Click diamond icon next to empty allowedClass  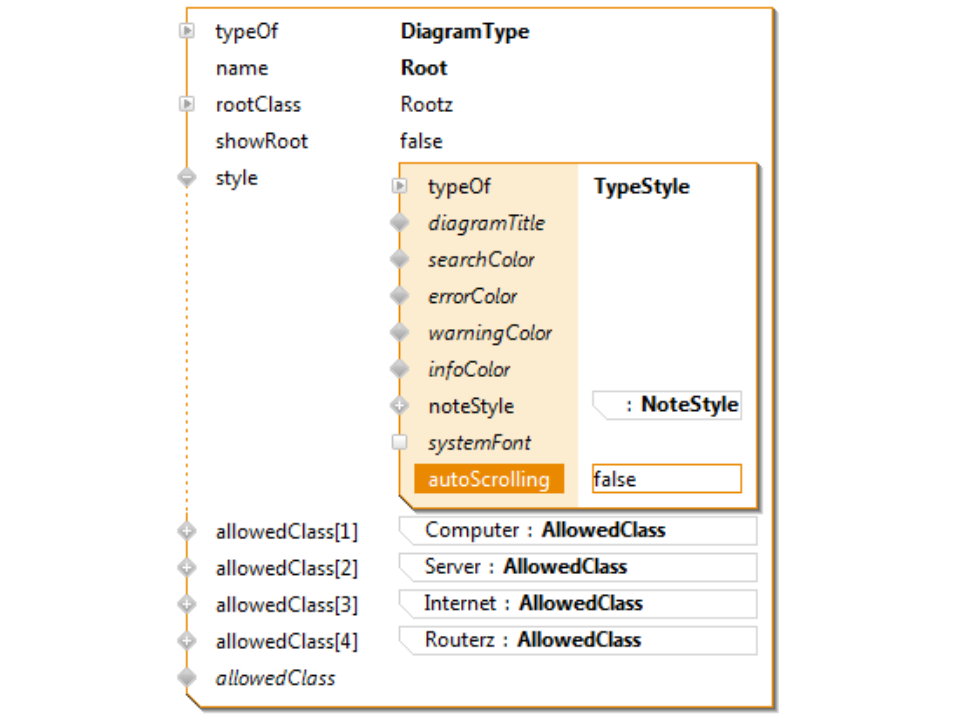click(x=186, y=677)
